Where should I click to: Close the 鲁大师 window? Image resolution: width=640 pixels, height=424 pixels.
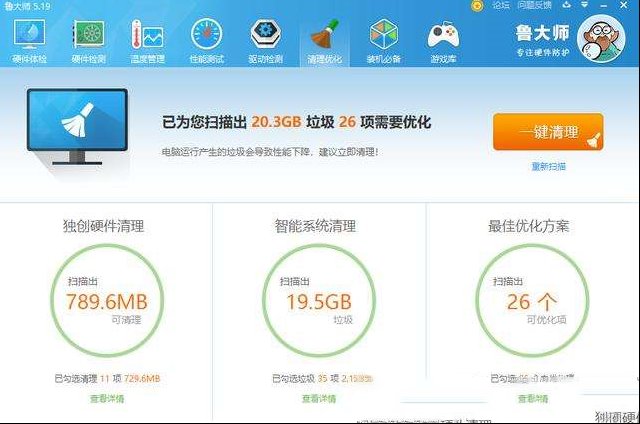624,5
